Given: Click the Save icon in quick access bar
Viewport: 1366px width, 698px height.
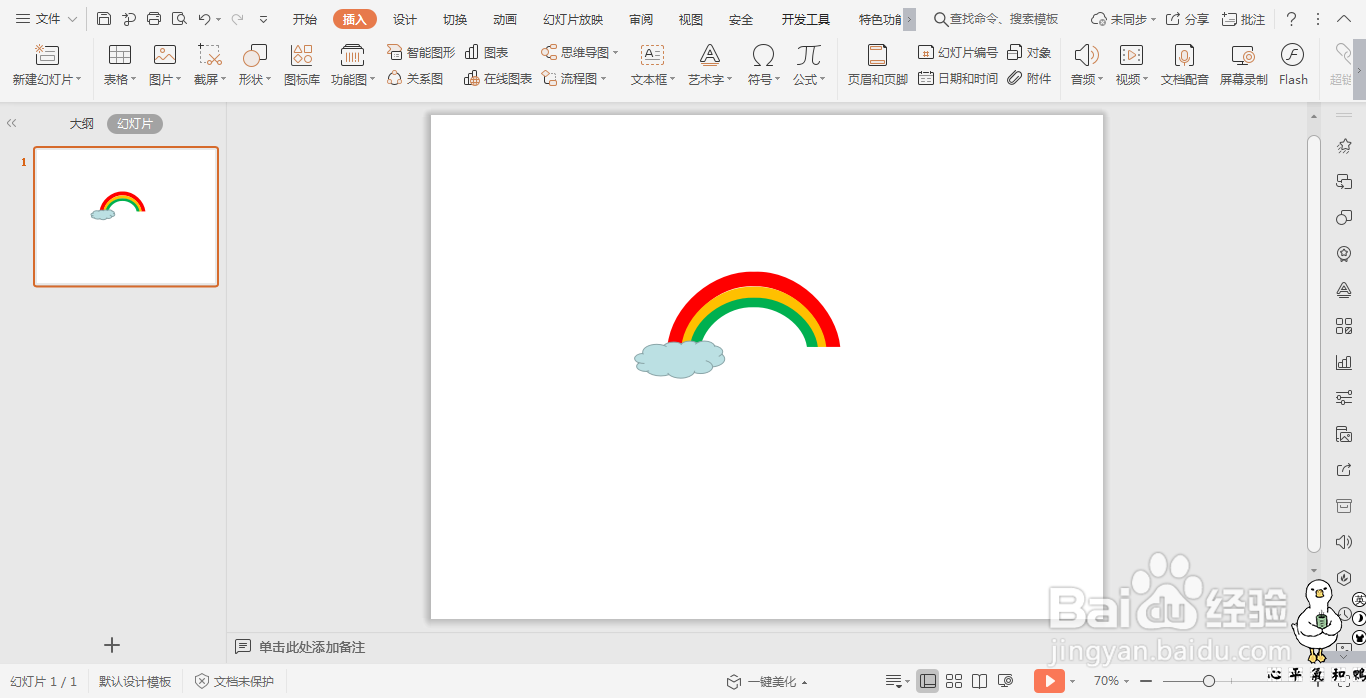Looking at the screenshot, I should pos(104,19).
